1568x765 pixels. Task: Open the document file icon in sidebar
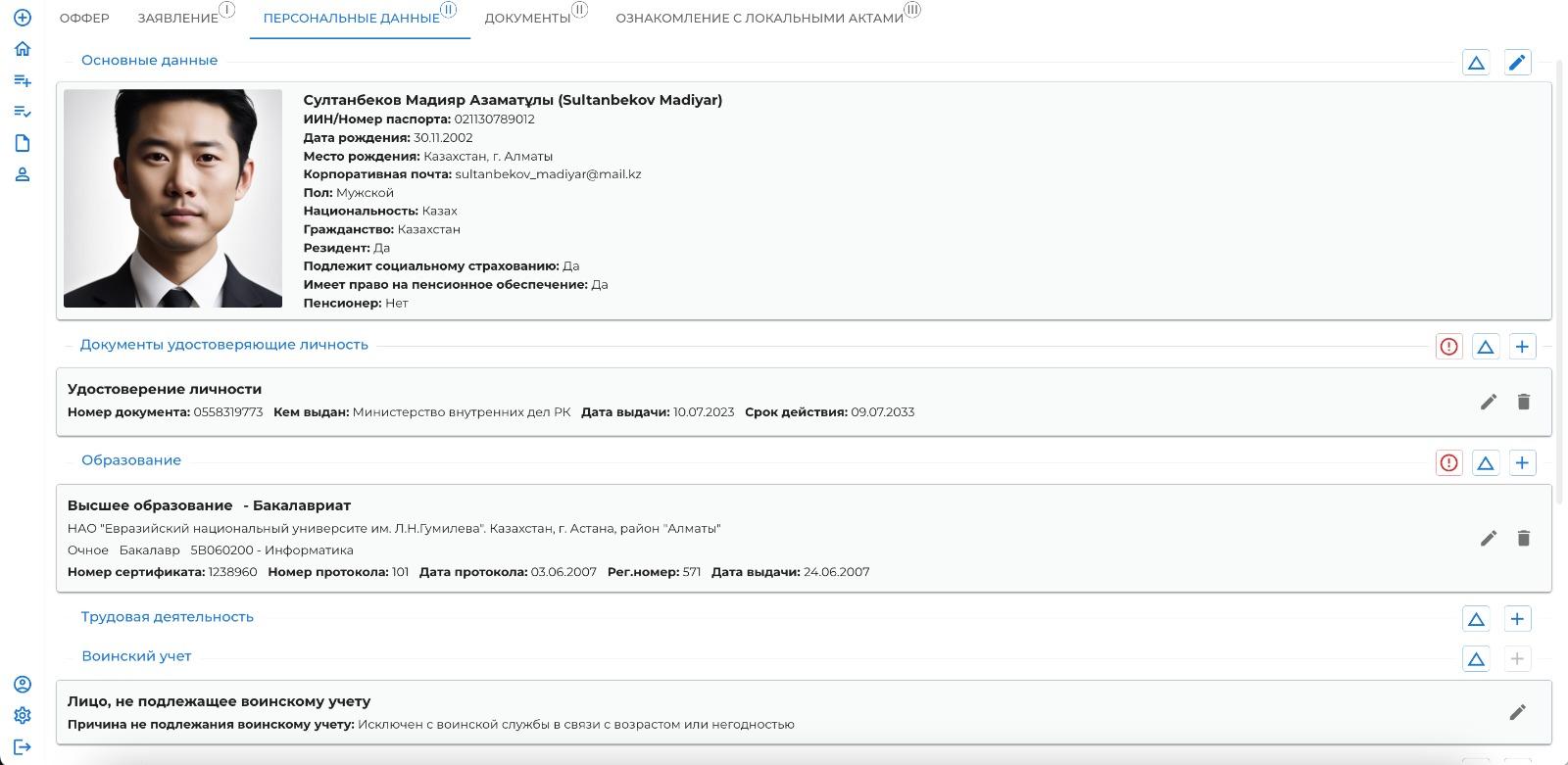(x=23, y=143)
